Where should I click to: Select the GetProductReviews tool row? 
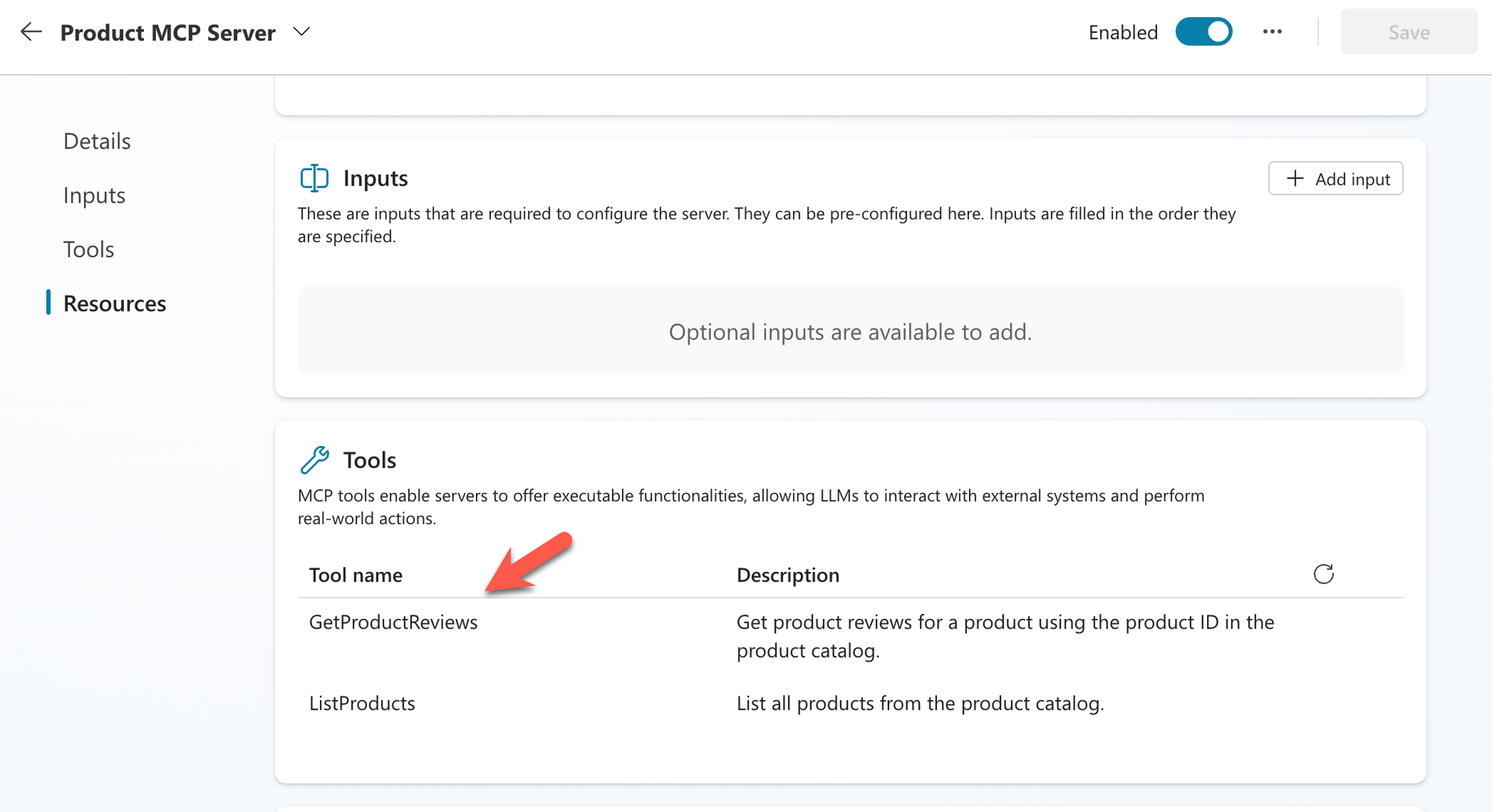pyautogui.click(x=393, y=622)
